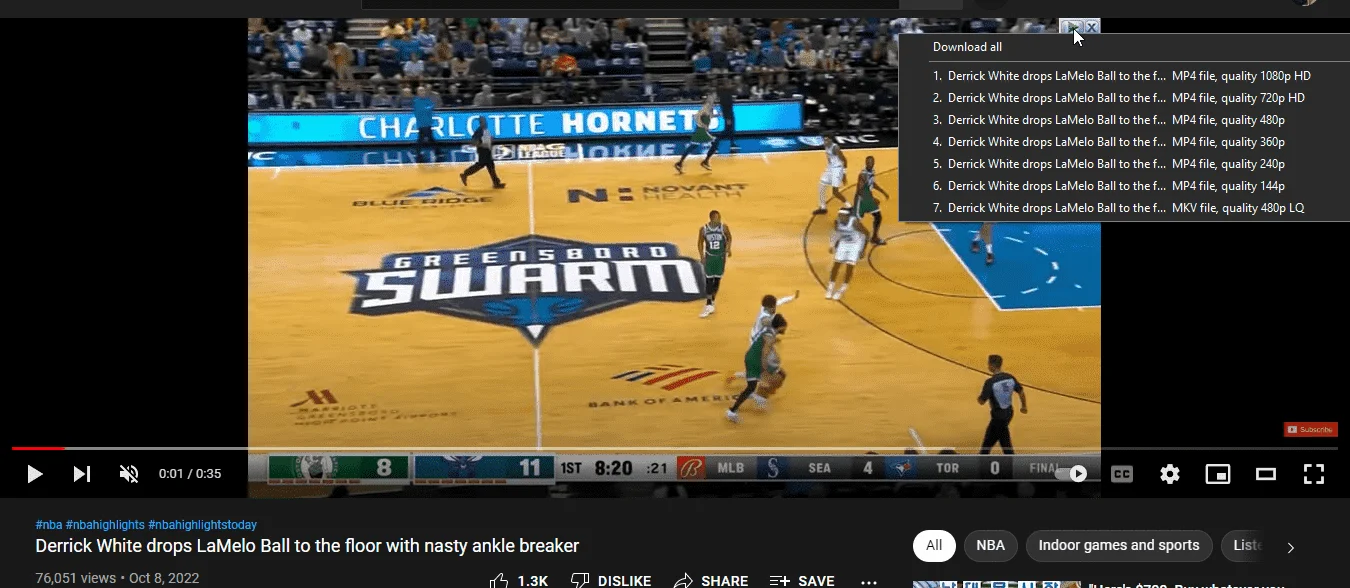The image size is (1350, 588).
Task: Enable theater mode with the rectangle icon
Action: pyautogui.click(x=1266, y=474)
